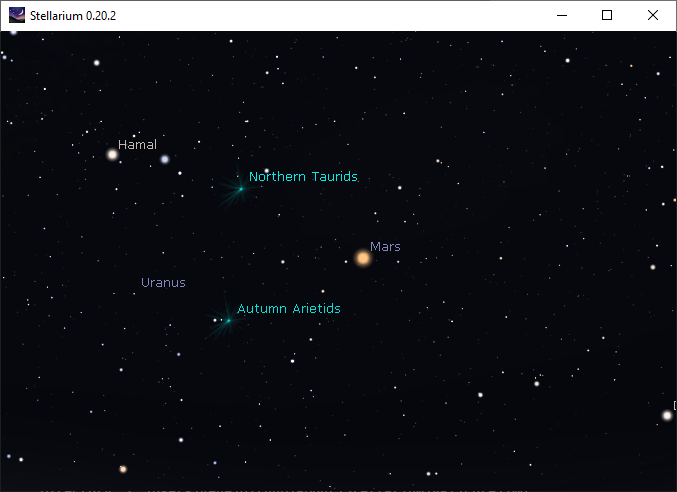Click the Northern Taurids label
The image size is (677, 492).
tap(303, 177)
